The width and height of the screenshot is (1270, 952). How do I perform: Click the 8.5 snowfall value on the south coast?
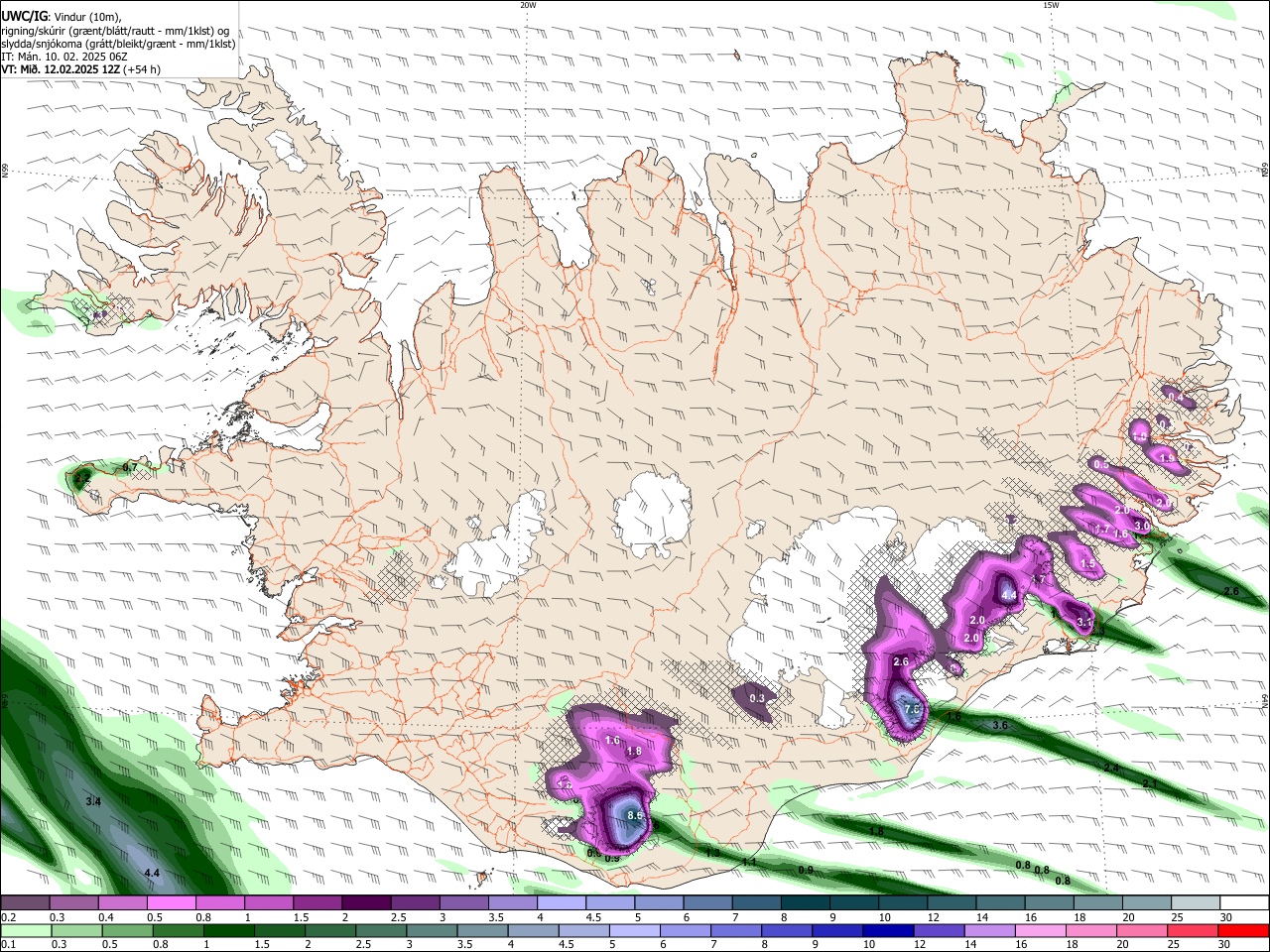point(636,815)
